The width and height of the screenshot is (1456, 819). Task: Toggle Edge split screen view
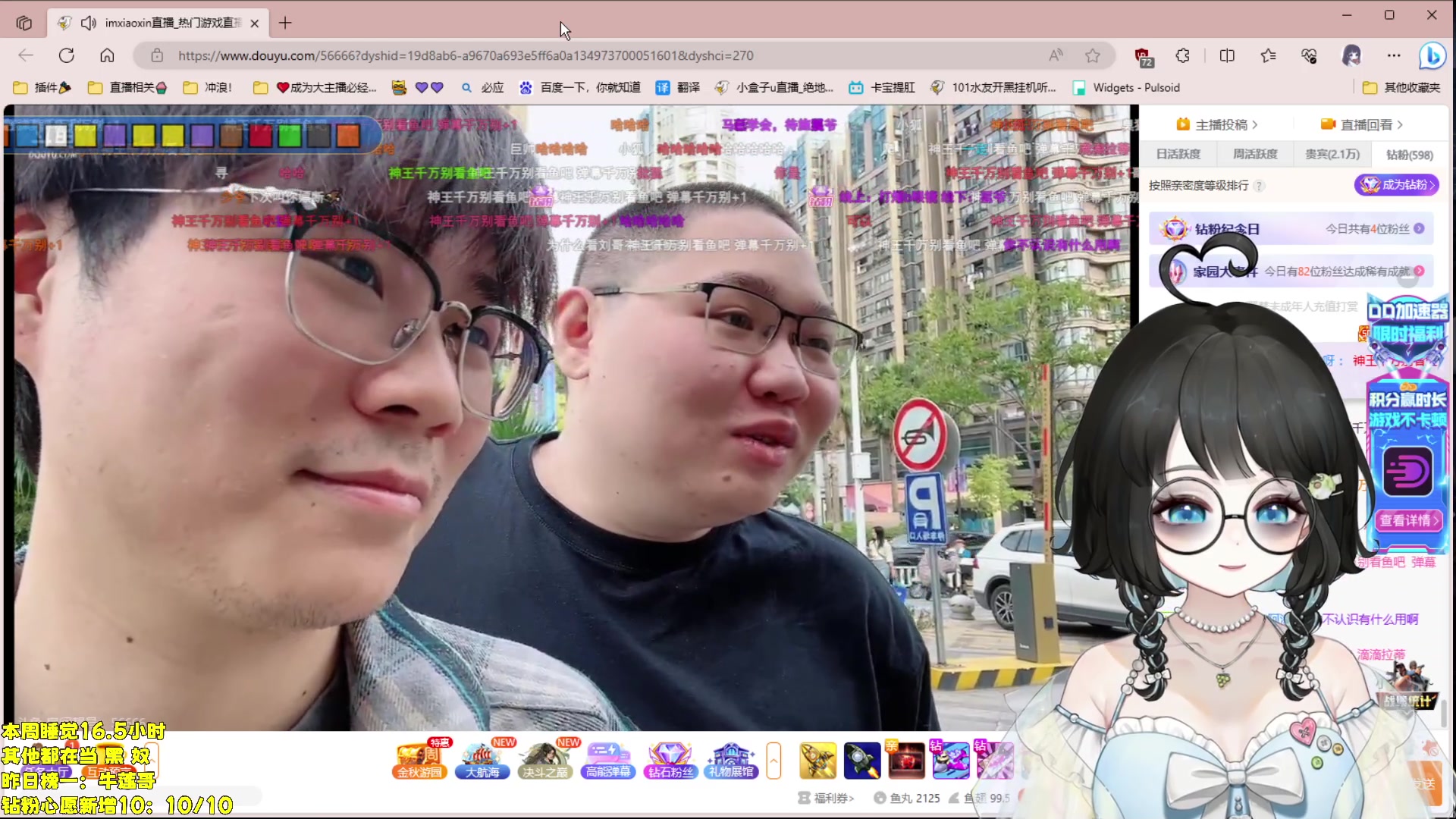(x=1226, y=55)
